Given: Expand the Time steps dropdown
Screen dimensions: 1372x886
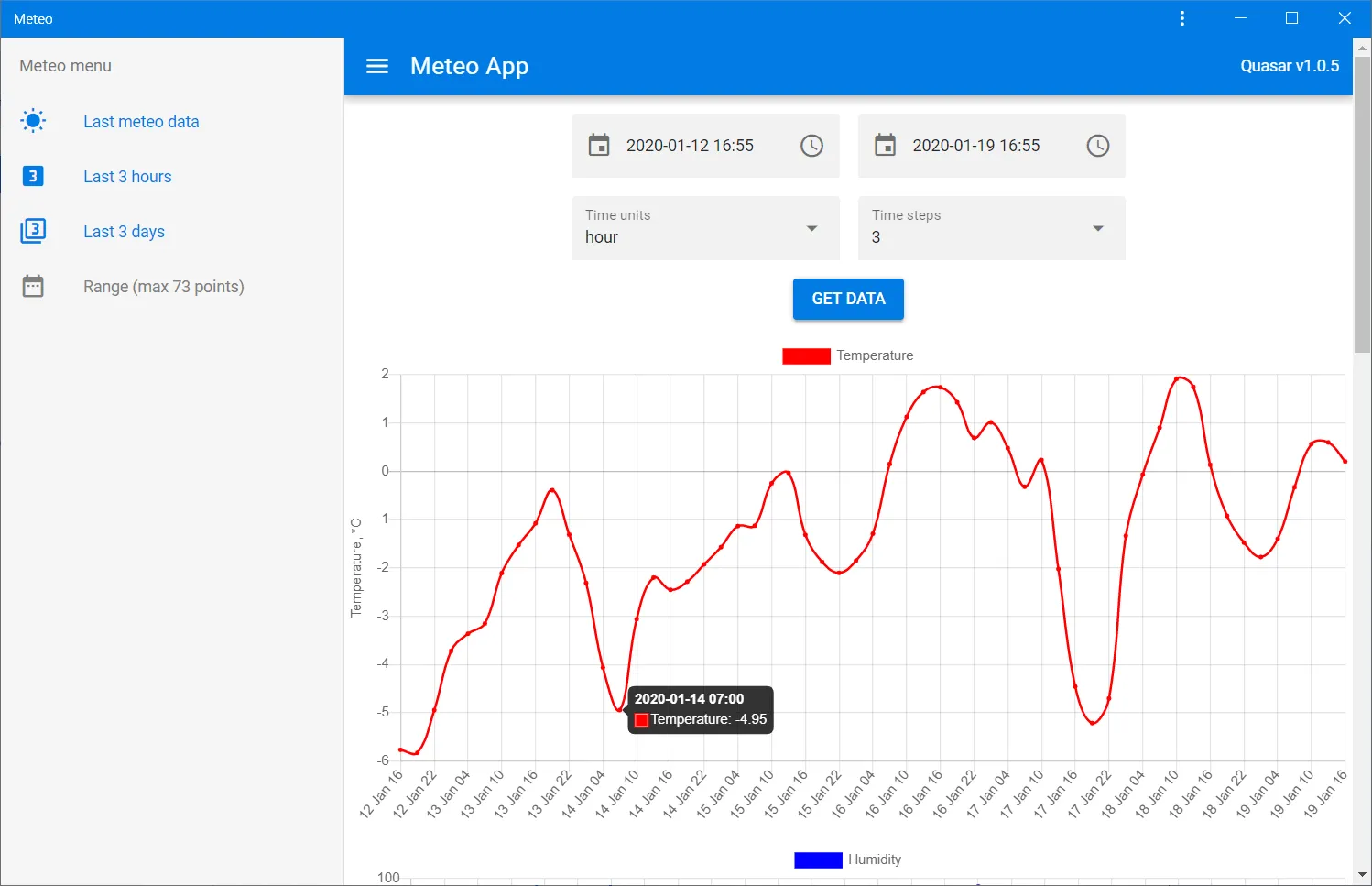Looking at the screenshot, I should pos(1097,228).
